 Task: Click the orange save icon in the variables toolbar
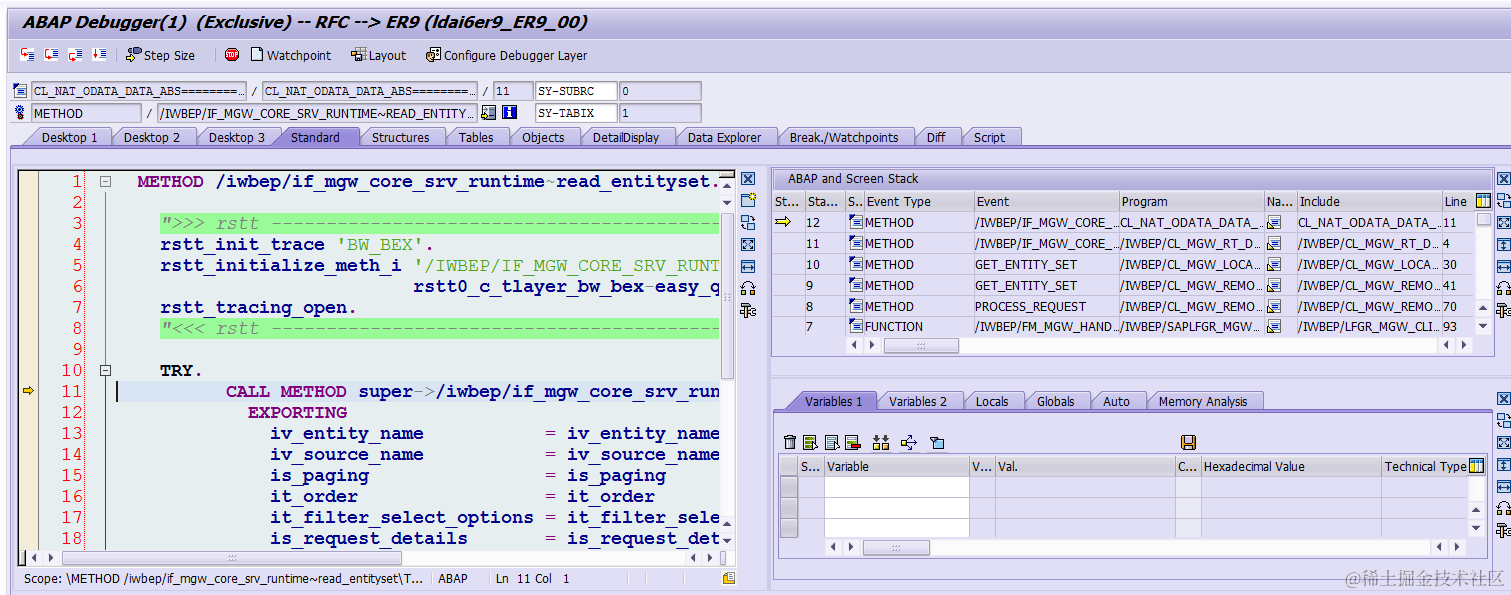[x=1189, y=442]
